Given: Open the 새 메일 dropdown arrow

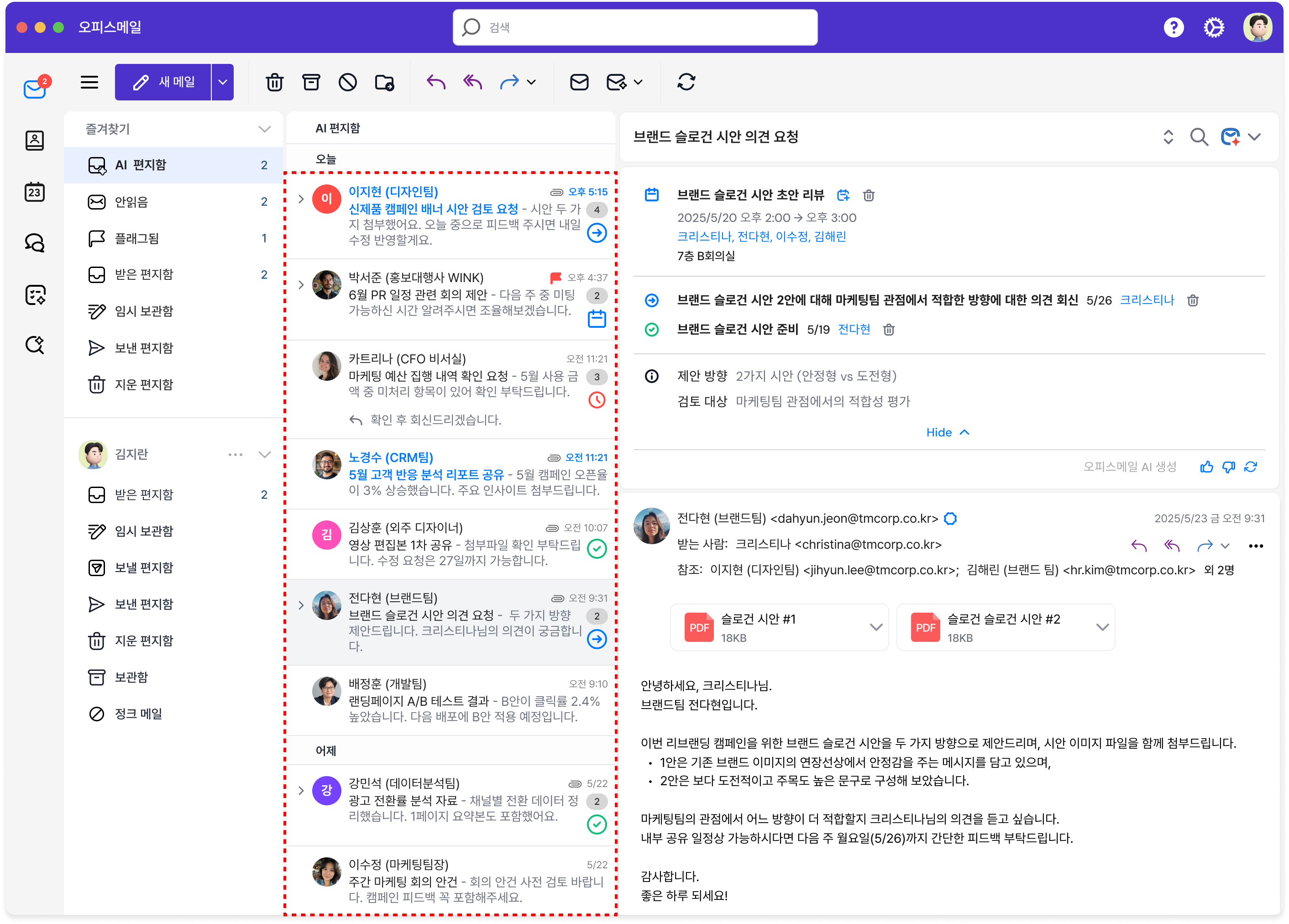Looking at the screenshot, I should pyautogui.click(x=223, y=82).
